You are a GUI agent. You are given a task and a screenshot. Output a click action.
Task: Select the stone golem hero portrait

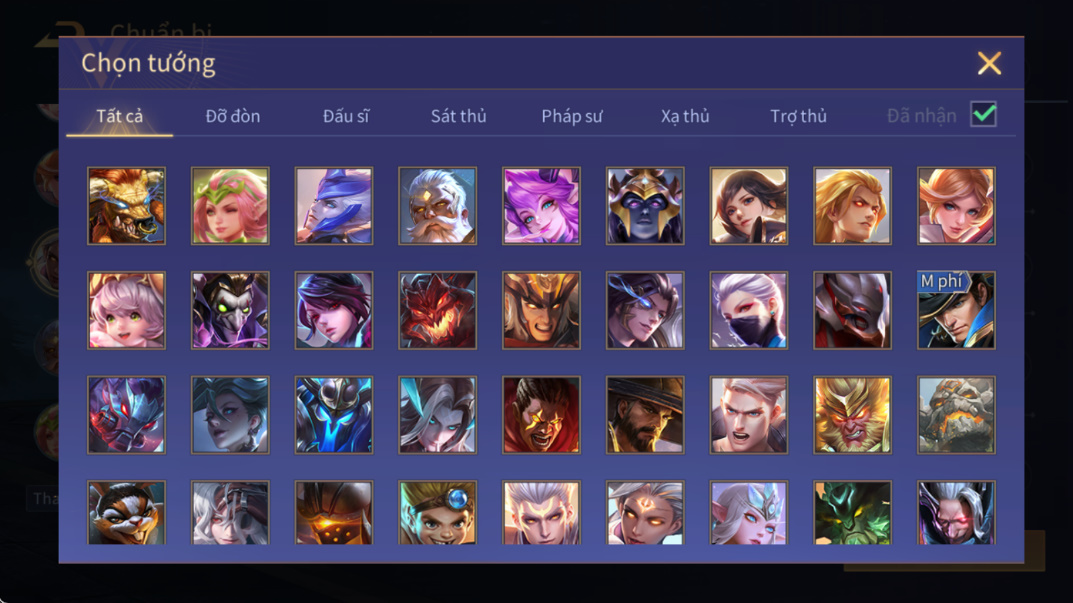point(956,415)
